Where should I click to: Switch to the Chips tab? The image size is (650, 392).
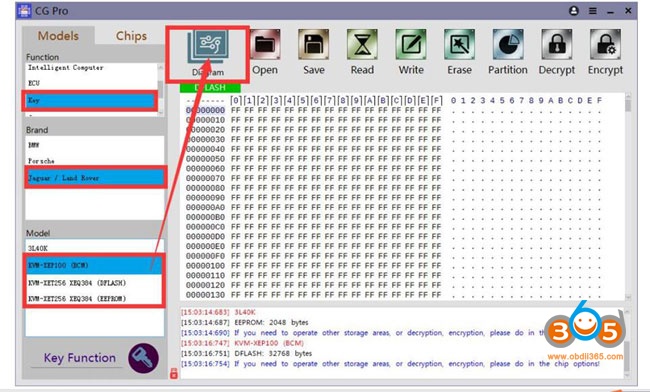coord(131,36)
